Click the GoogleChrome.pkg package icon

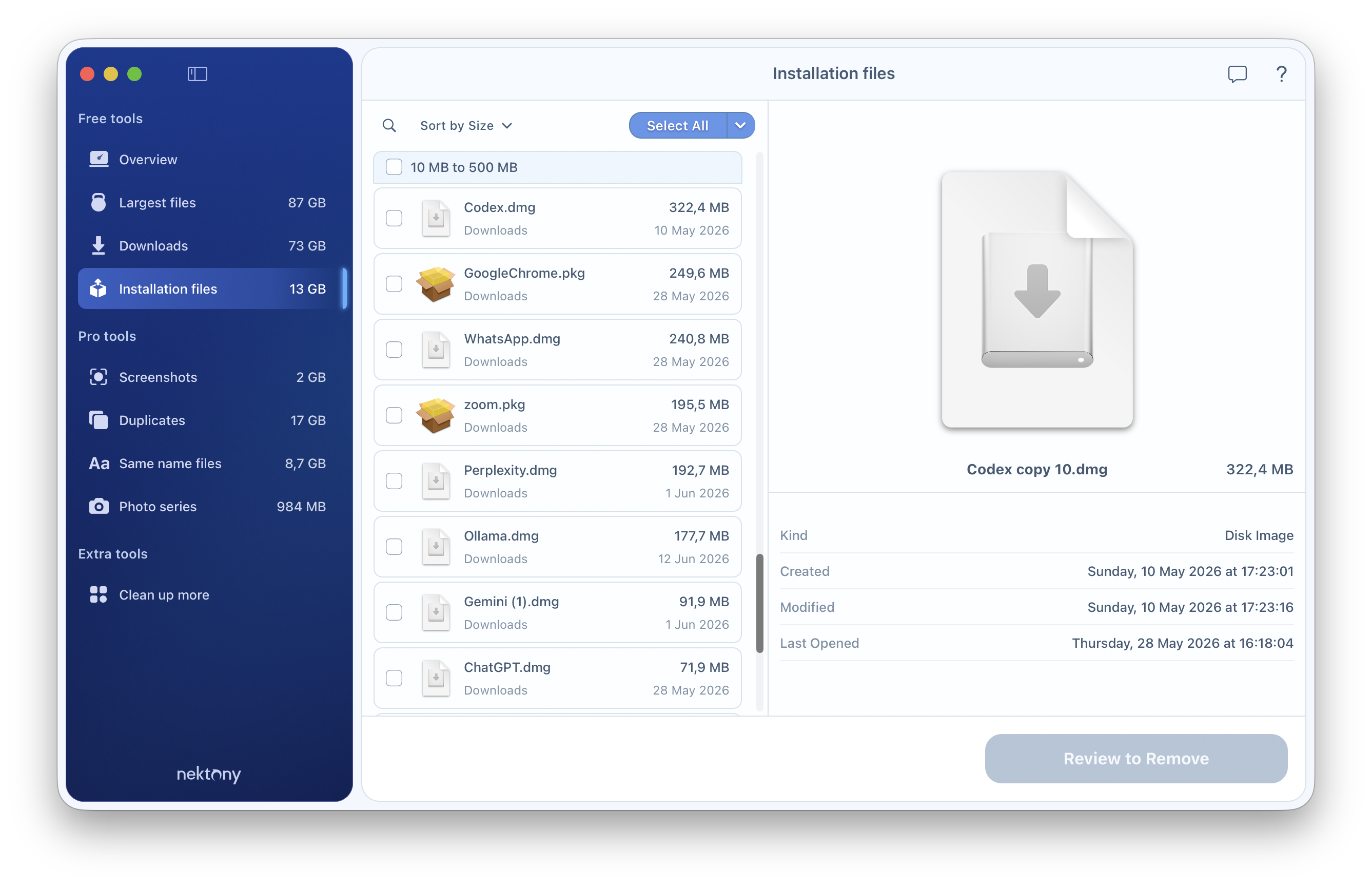tap(435, 284)
